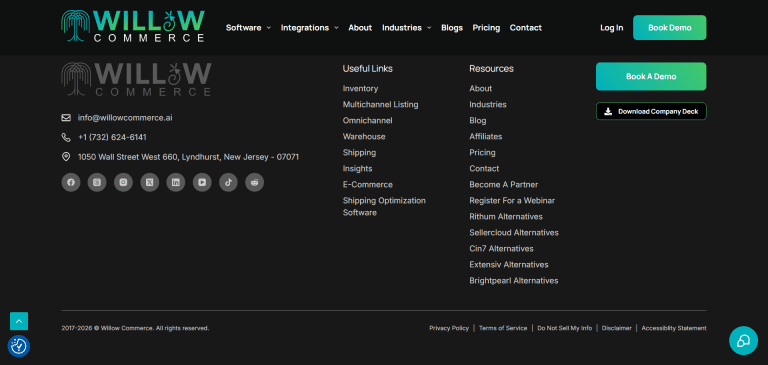Viewport: 768px width, 365px height.
Task: Open the Brightpearl Alternatives link
Action: [514, 281]
